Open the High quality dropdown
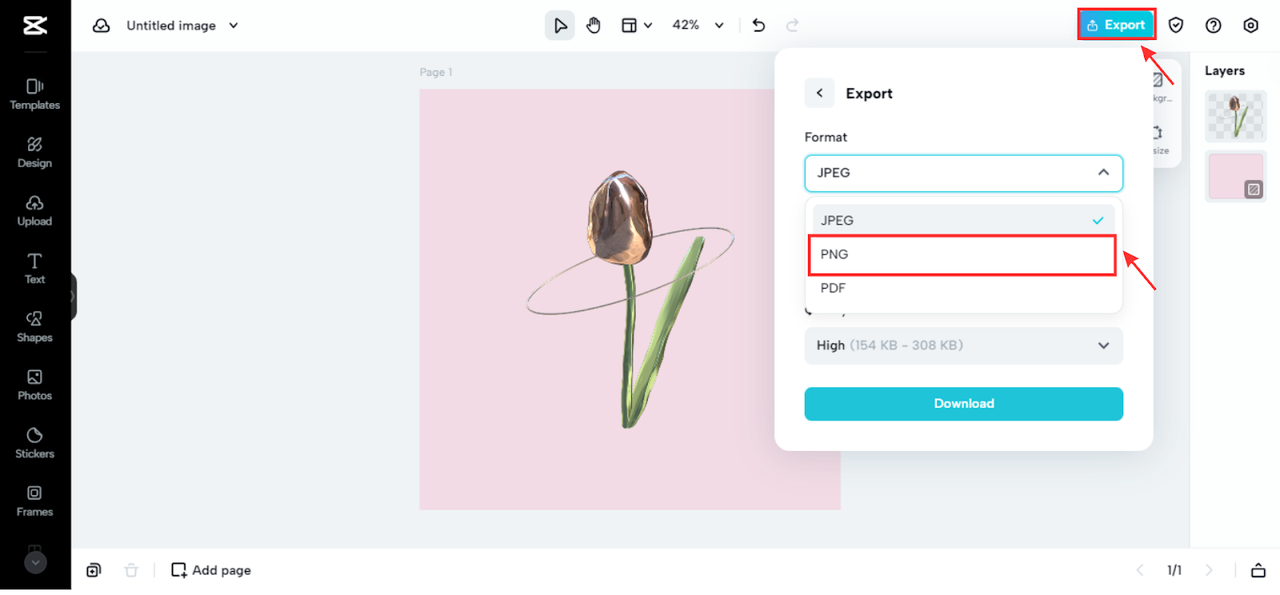 [963, 346]
